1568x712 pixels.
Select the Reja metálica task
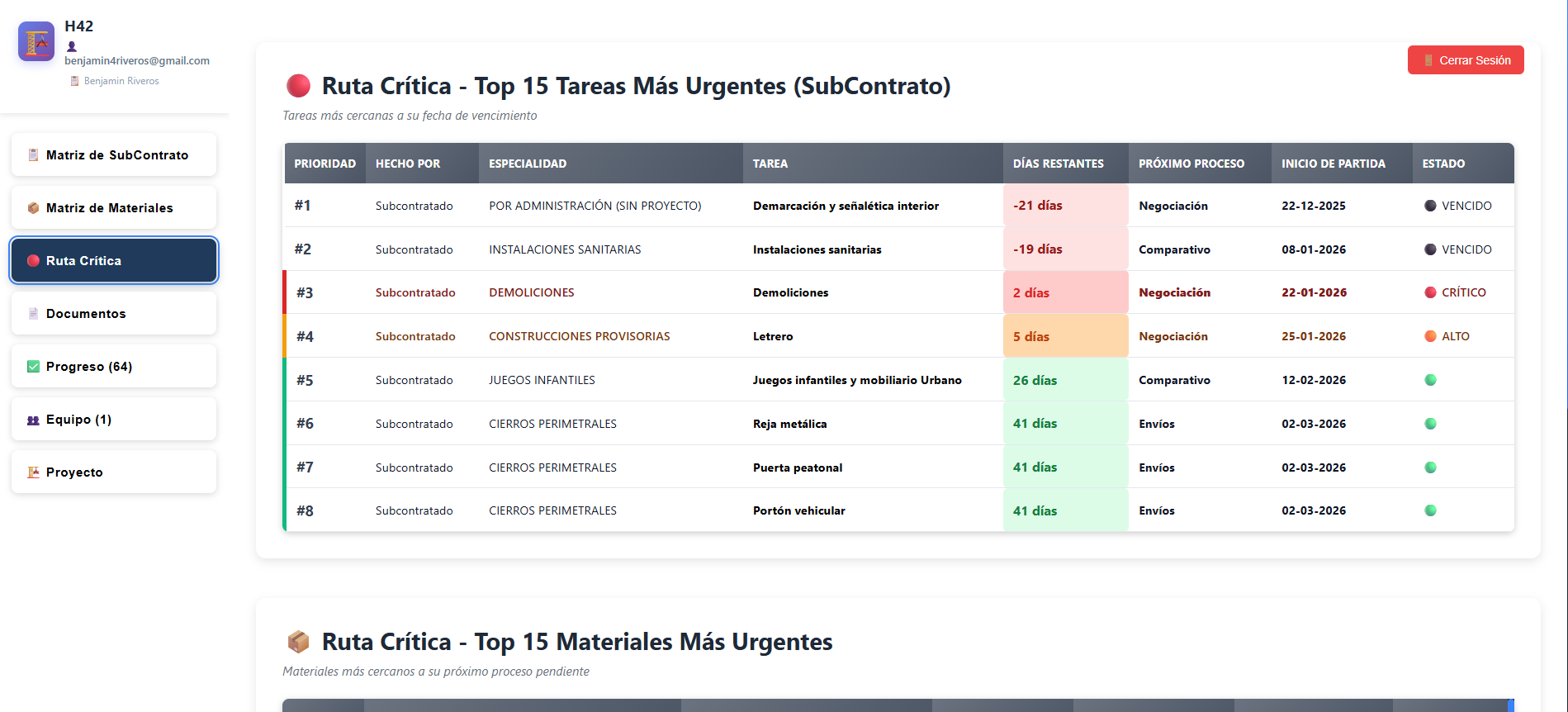[789, 424]
